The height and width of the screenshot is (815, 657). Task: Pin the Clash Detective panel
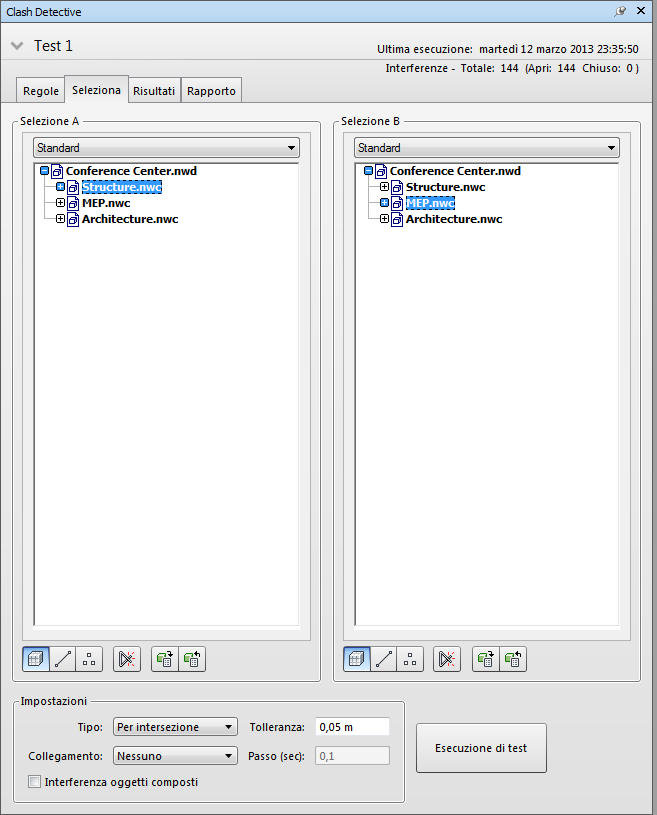(x=620, y=11)
